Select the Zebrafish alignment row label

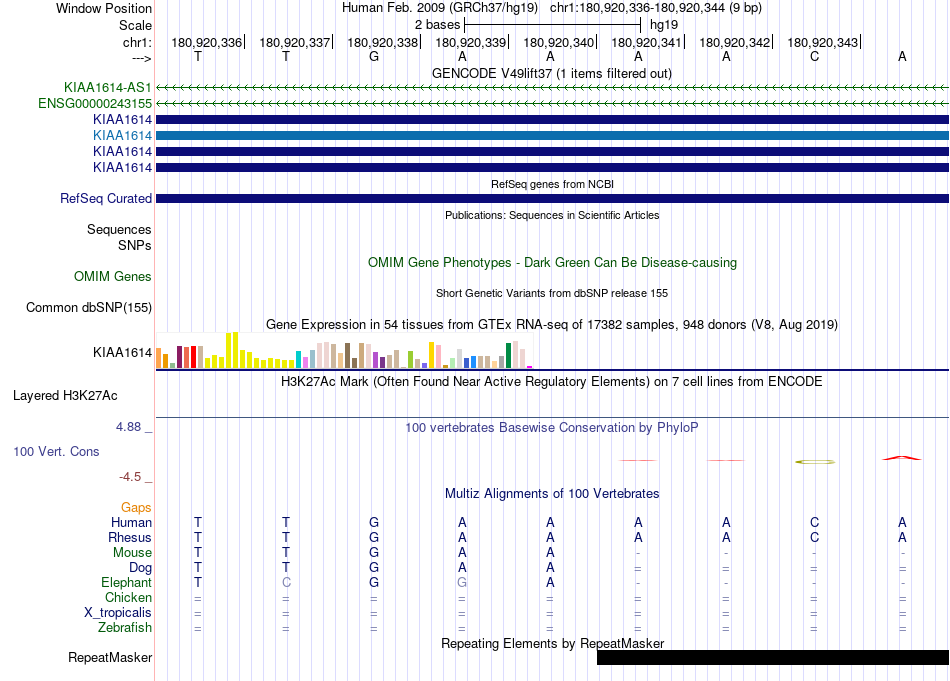click(125, 628)
